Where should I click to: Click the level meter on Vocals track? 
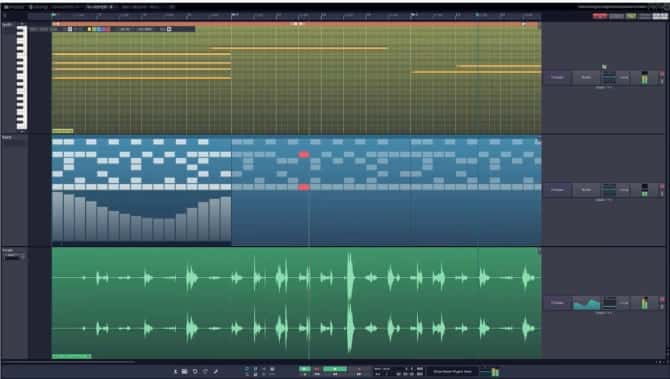coord(644,303)
